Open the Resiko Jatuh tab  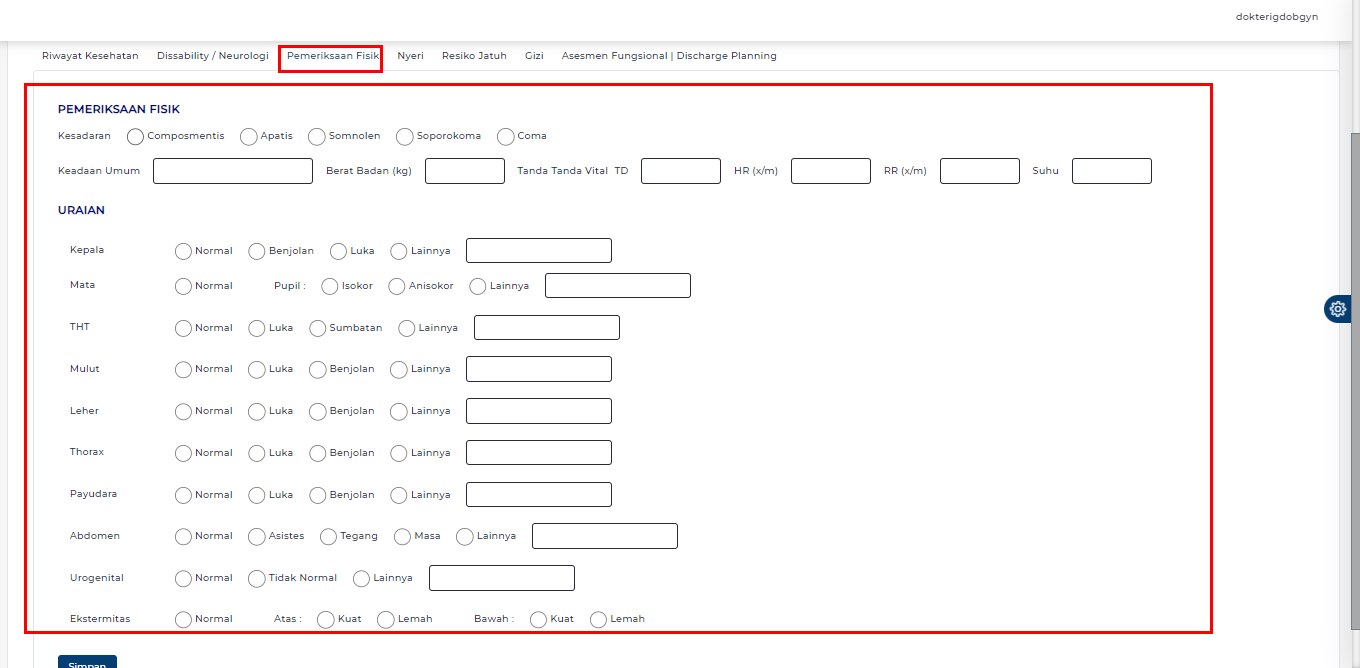tap(474, 56)
